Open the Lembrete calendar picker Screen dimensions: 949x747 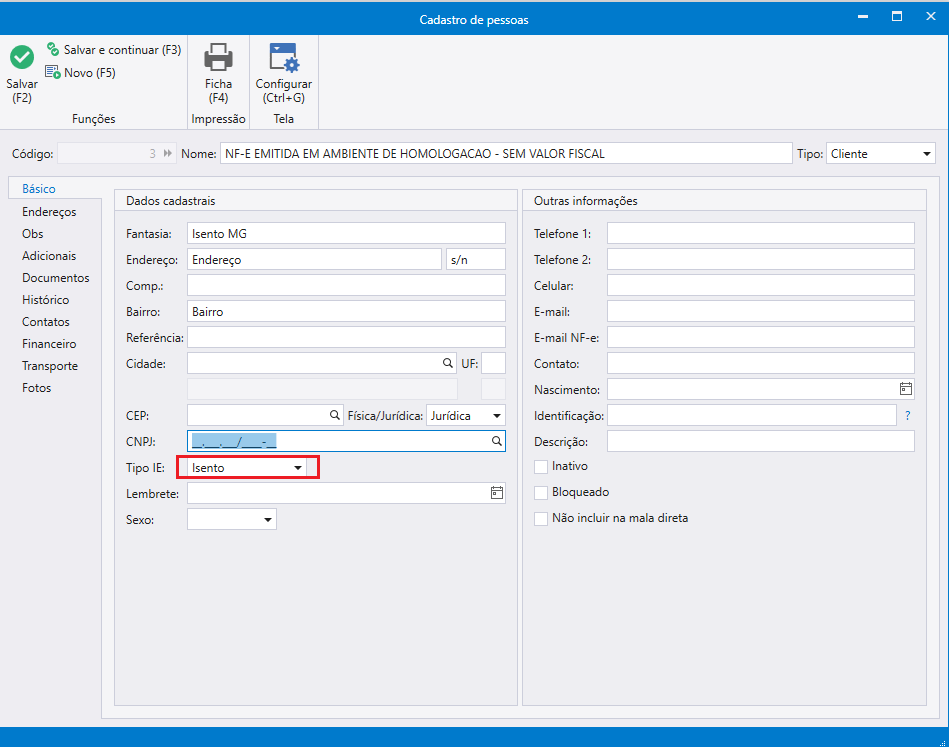[x=496, y=493]
